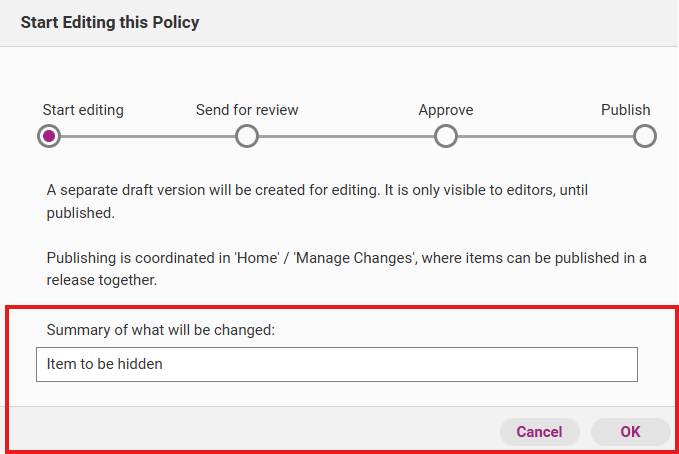Click the paragraph mentioning 'Manage Changes'

pos(346,269)
